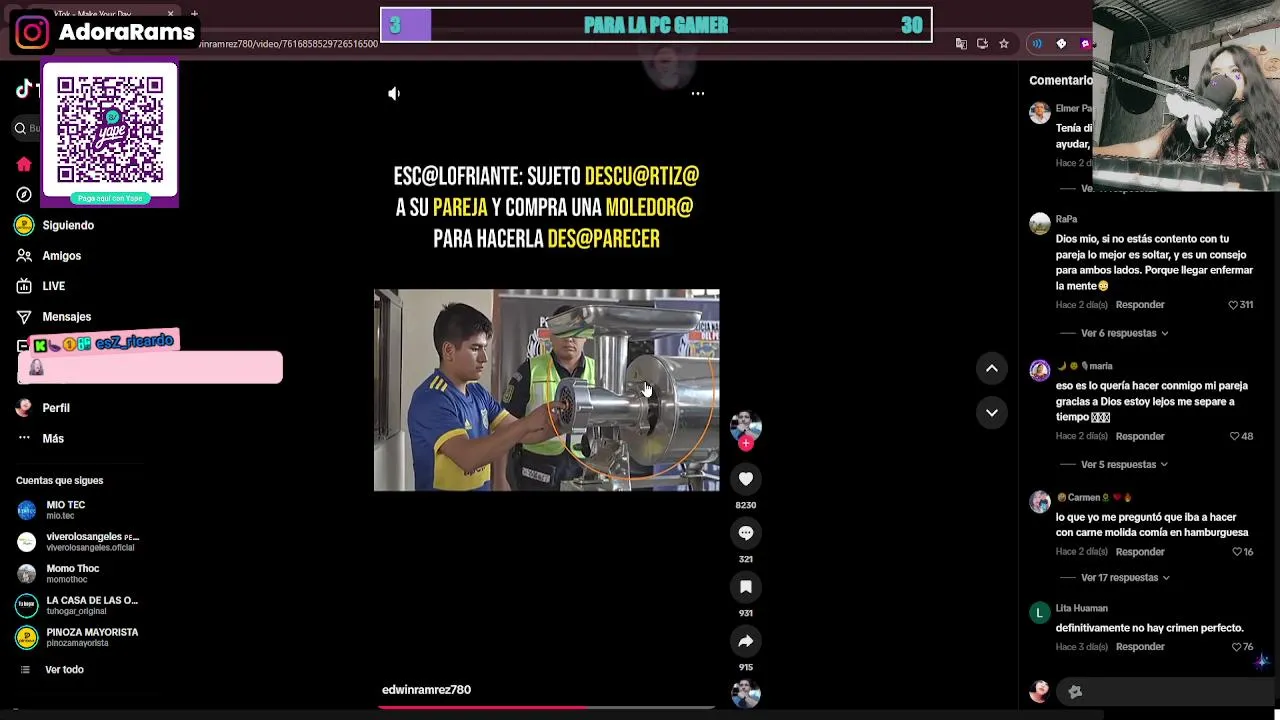
Task: Open maria's profile avatar in comments
Action: coord(1040,370)
